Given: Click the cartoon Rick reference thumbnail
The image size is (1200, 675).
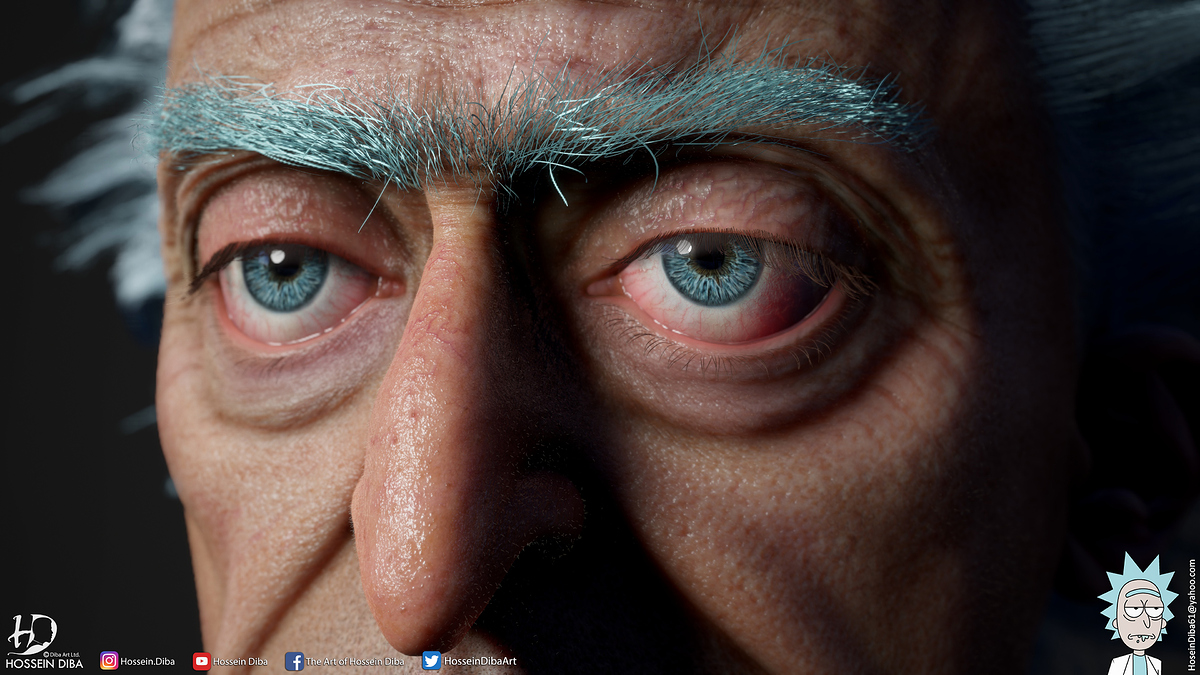Looking at the screenshot, I should pos(1137,613).
